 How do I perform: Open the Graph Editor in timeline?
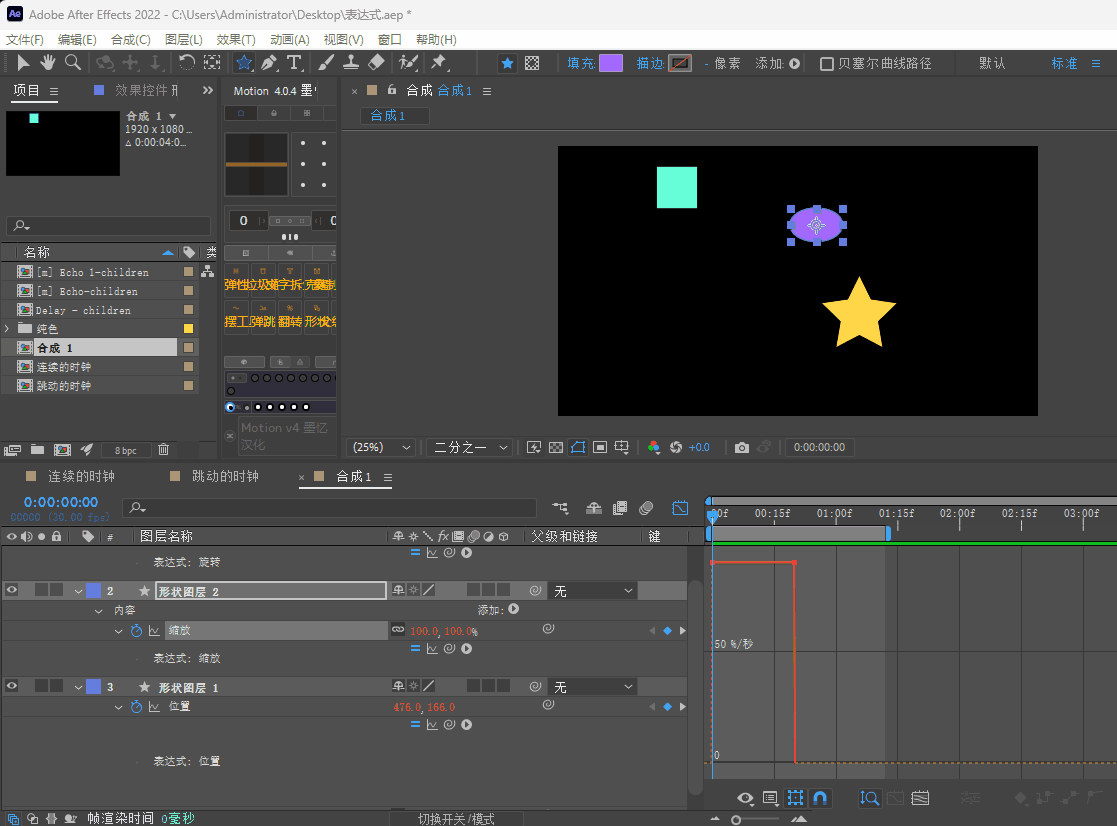680,508
